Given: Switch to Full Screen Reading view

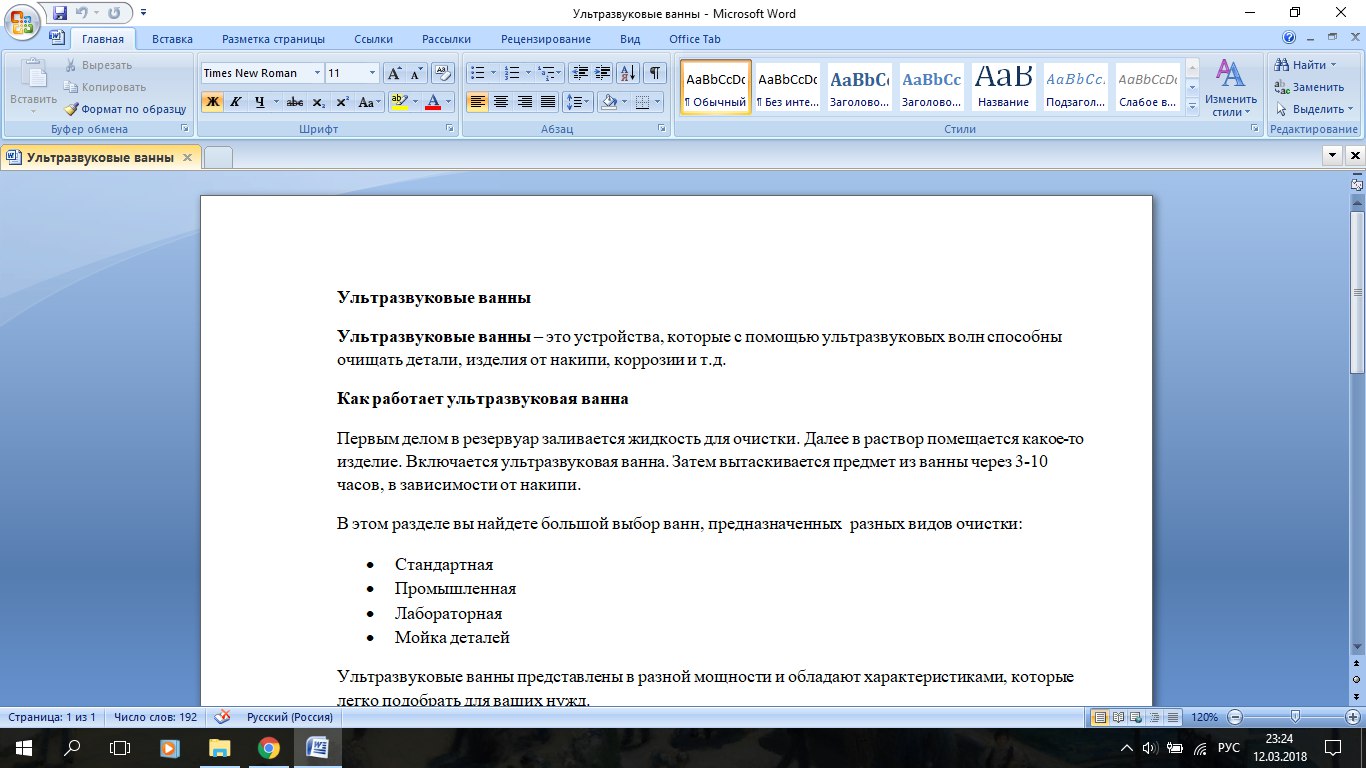Looking at the screenshot, I should point(1119,717).
